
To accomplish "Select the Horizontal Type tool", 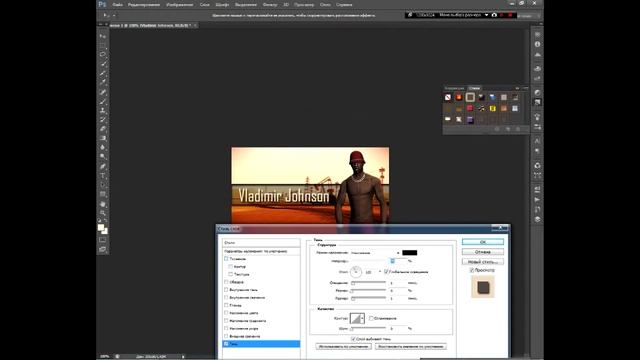I will tap(102, 176).
